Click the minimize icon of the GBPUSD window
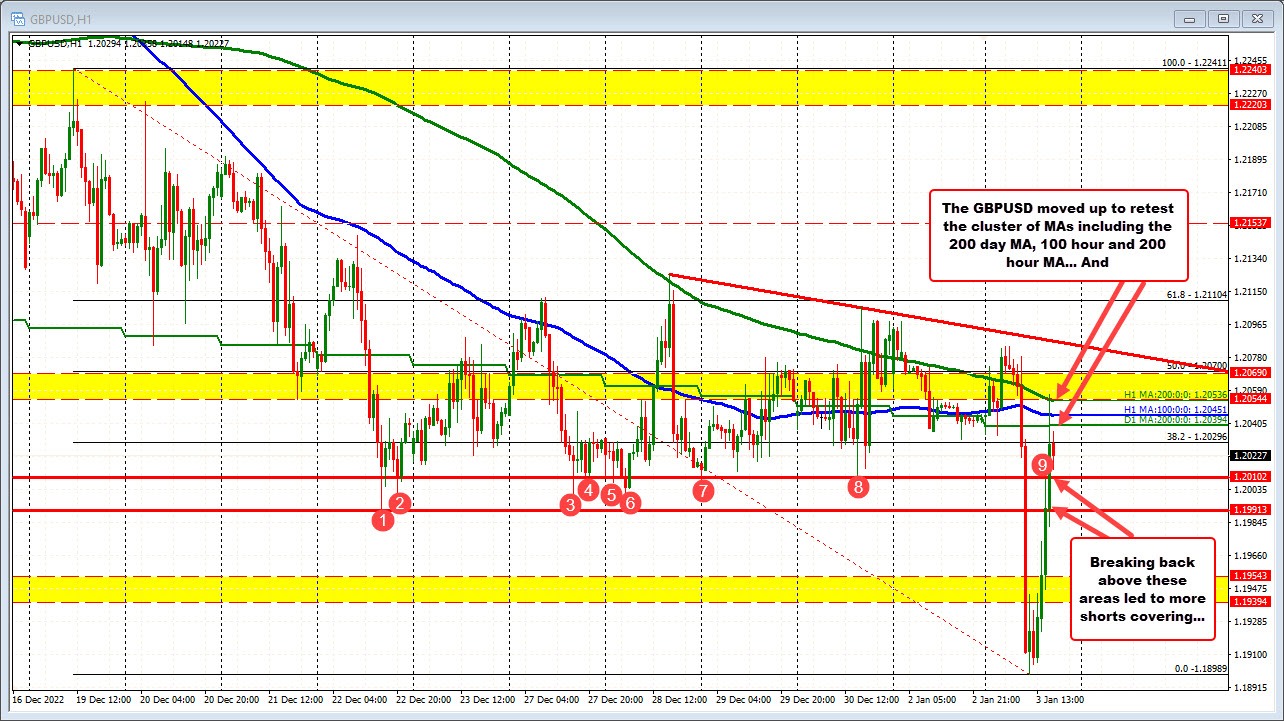The width and height of the screenshot is (1284, 721). coord(1188,18)
